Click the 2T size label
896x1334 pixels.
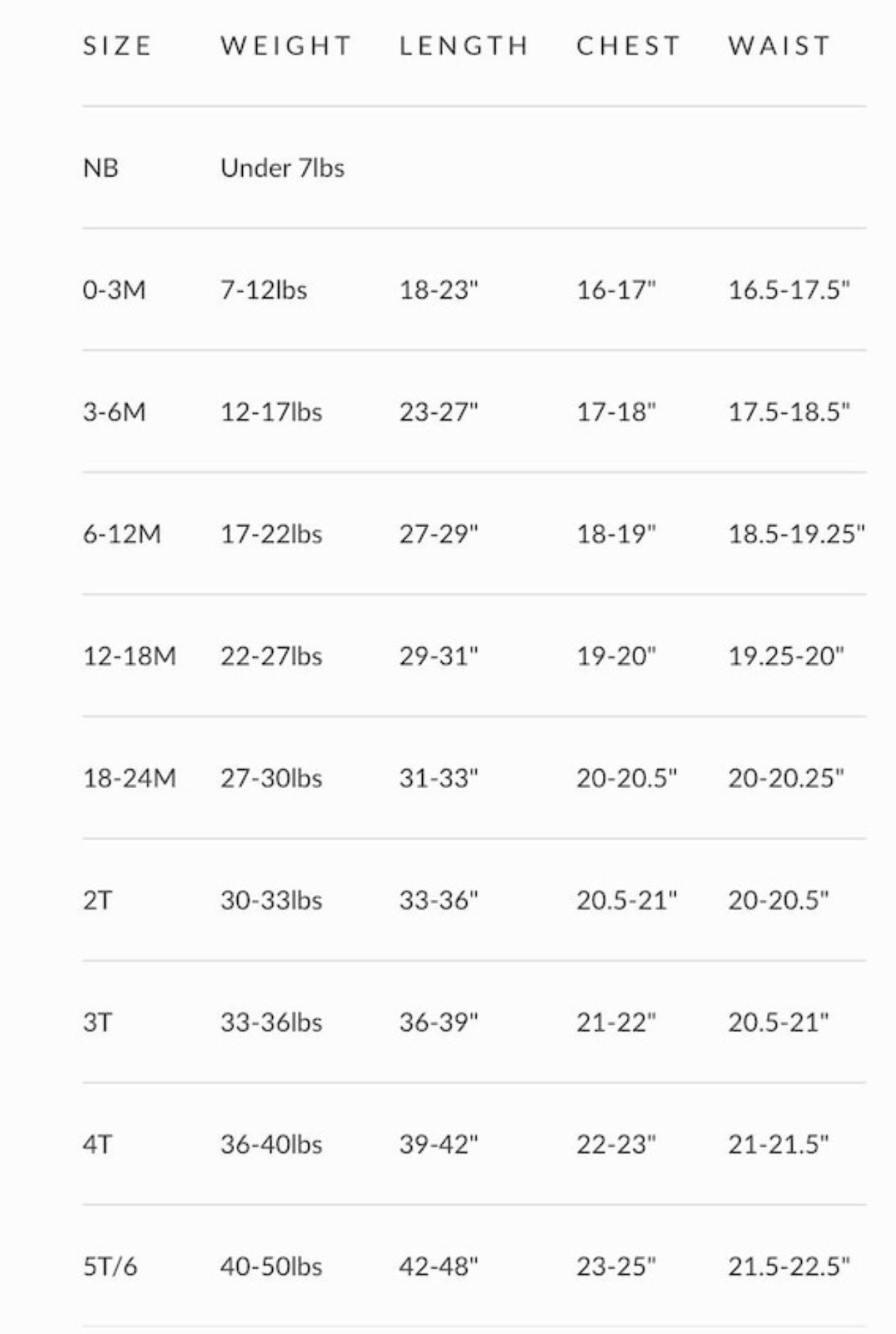(97, 900)
